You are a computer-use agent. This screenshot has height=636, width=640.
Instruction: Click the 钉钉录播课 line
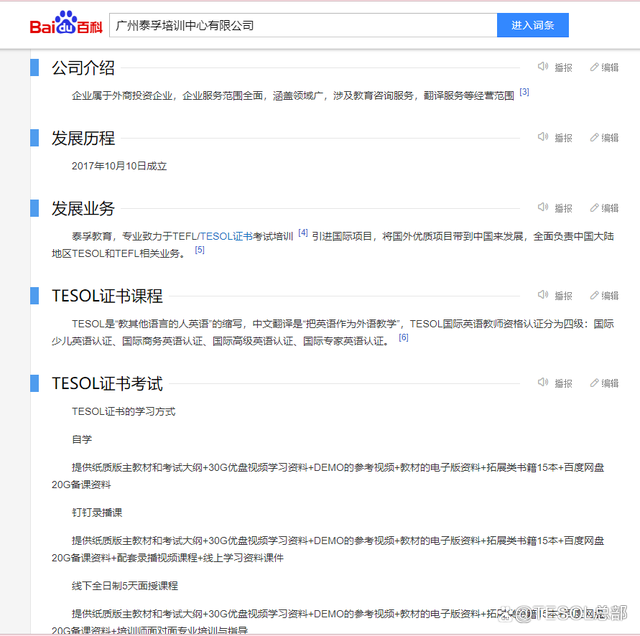97,513
